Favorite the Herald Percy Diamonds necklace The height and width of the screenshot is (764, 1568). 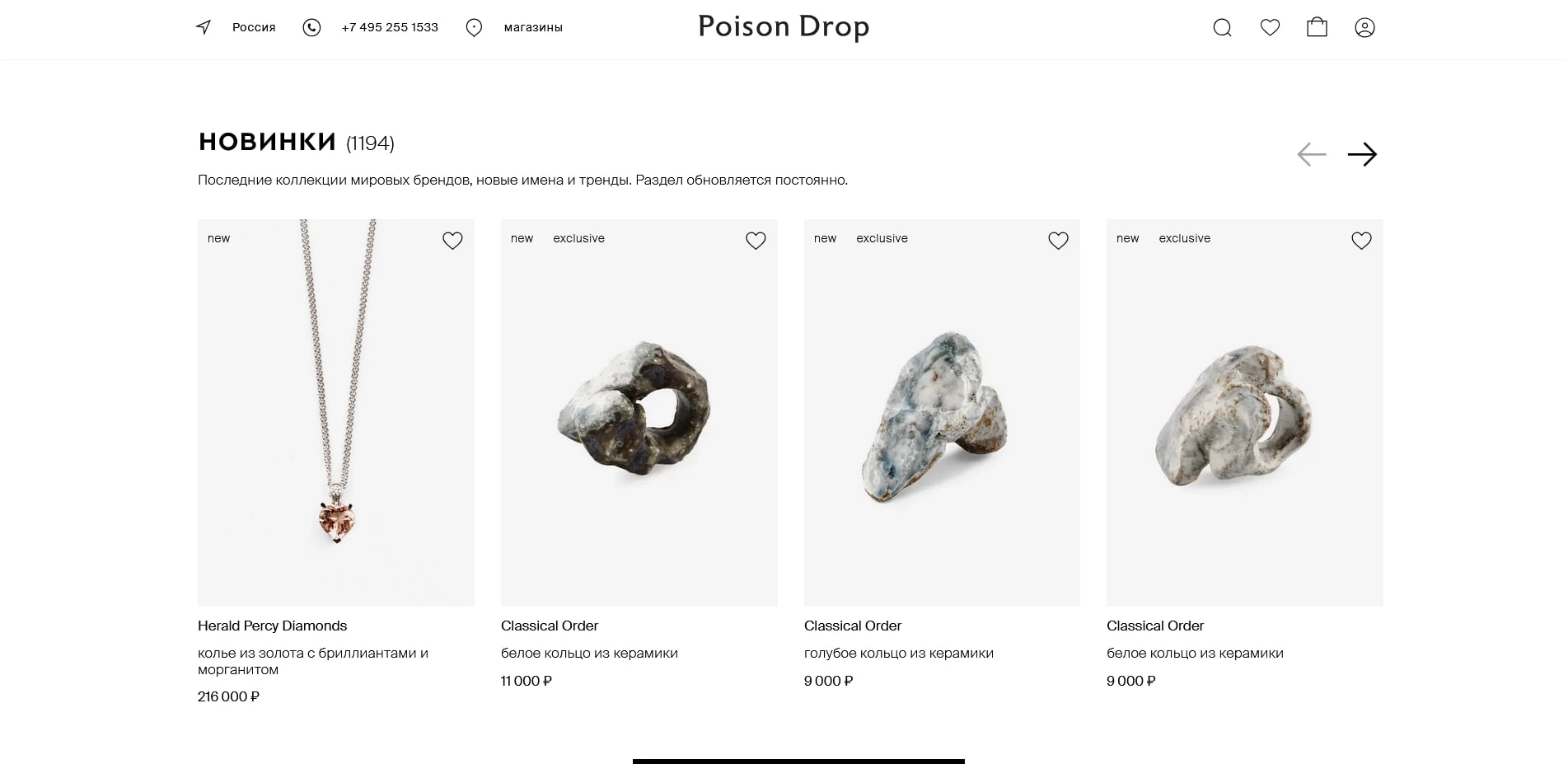pyautogui.click(x=452, y=240)
